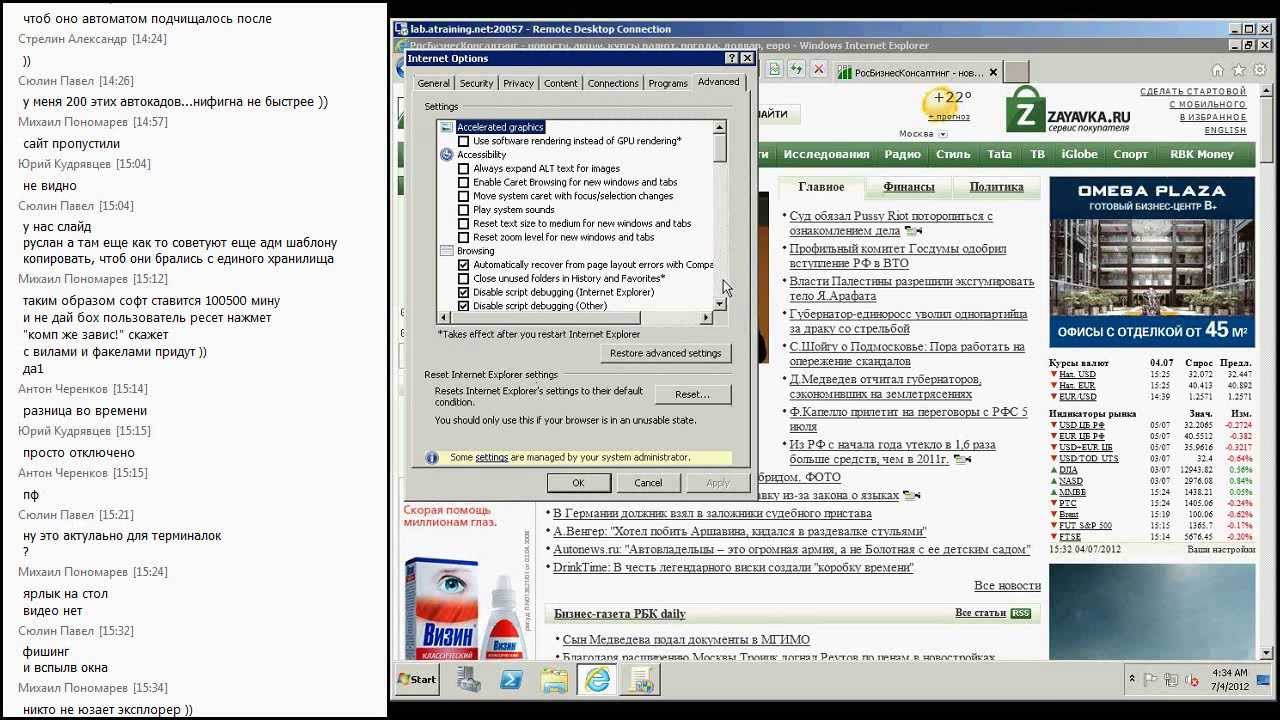Click Restore advanced settings button
The image size is (1280, 720).
(665, 353)
